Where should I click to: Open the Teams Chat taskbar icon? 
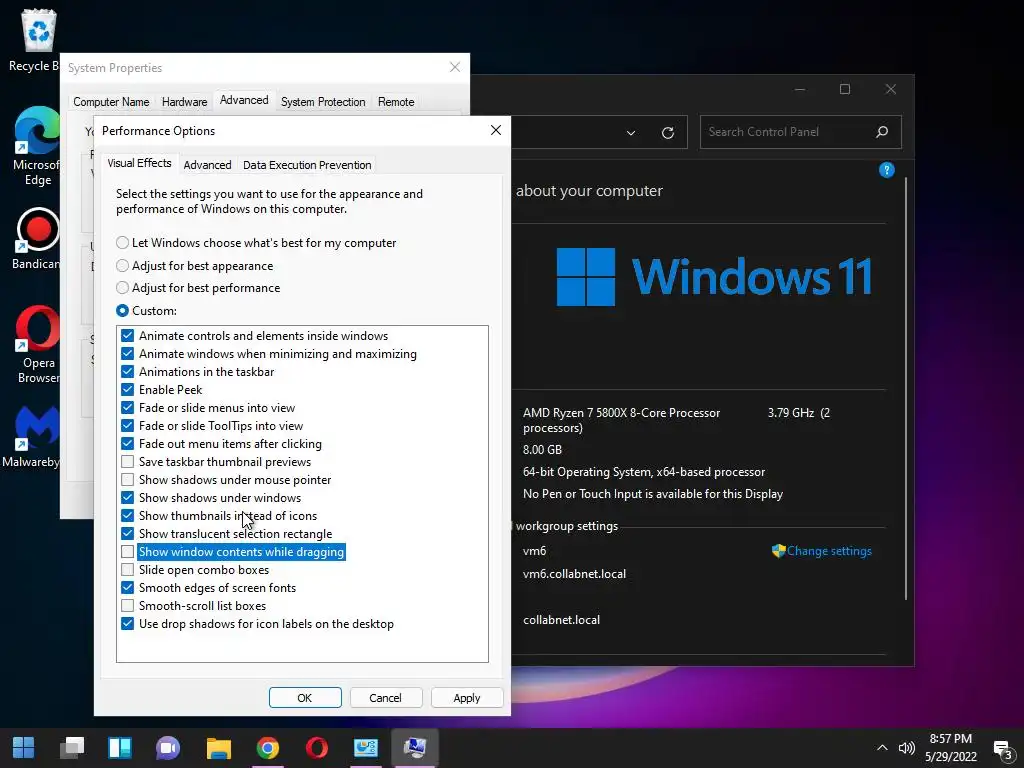coord(168,748)
